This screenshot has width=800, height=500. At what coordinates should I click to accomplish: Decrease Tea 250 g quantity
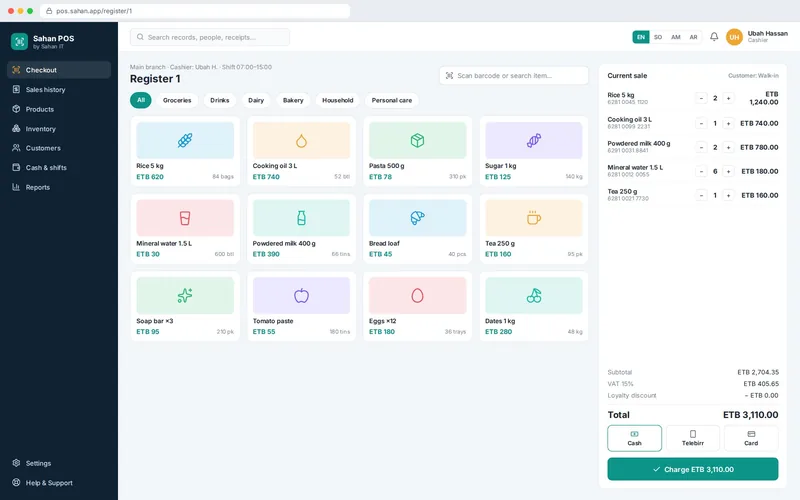pos(701,195)
